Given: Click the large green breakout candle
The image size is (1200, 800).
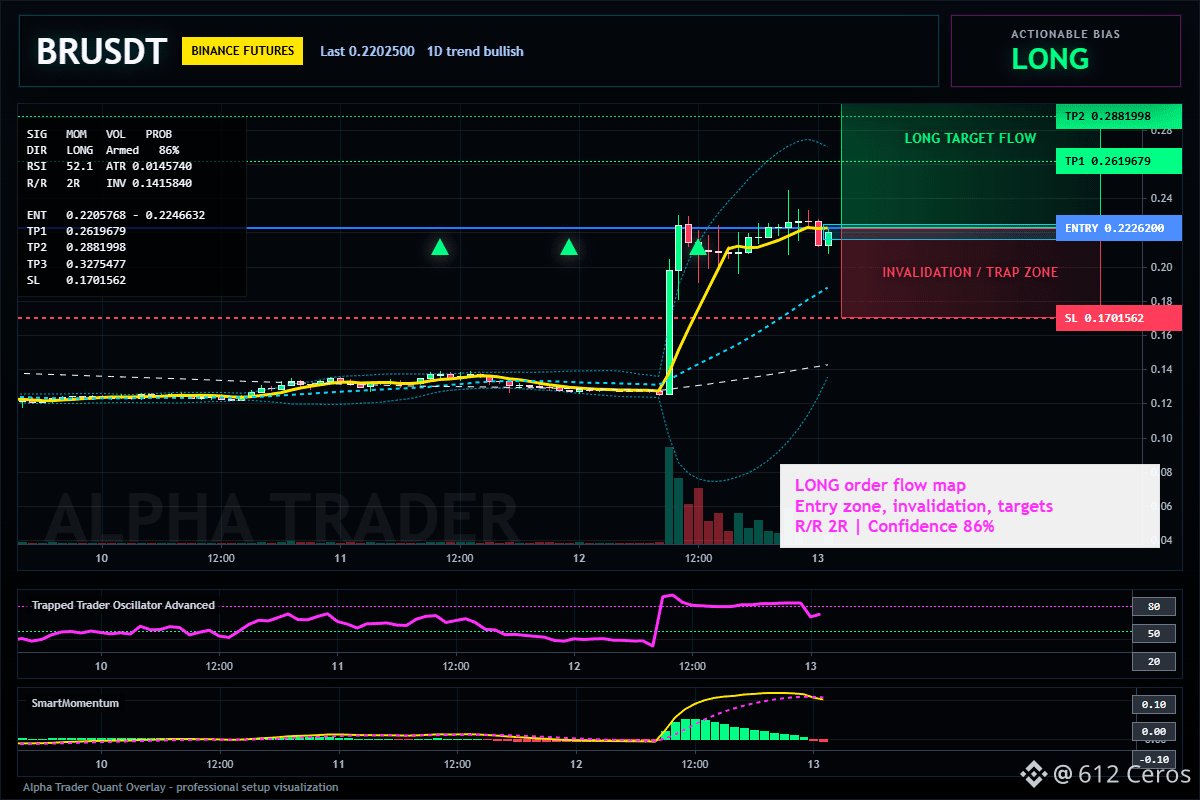Looking at the screenshot, I should click(669, 331).
